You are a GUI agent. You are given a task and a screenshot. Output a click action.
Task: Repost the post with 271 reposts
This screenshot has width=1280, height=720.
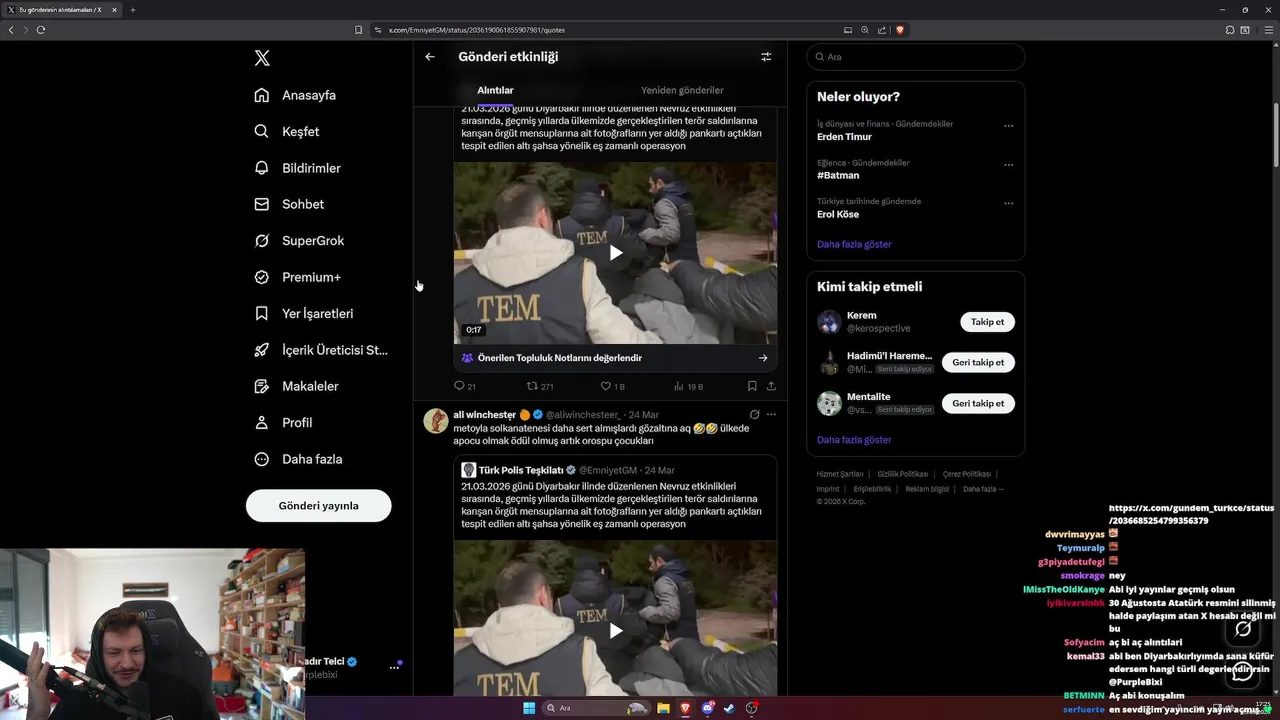540,386
